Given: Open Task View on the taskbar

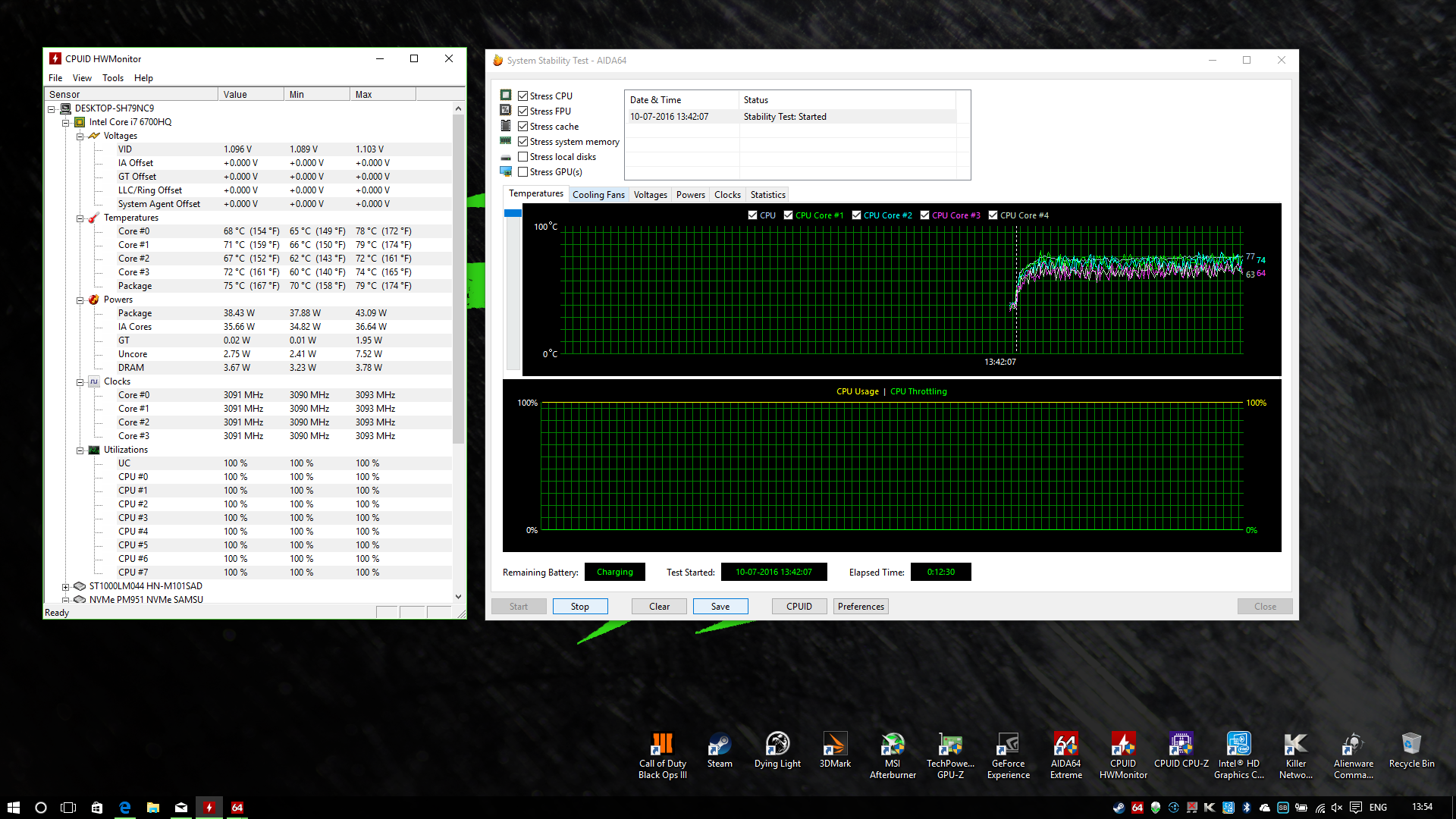Looking at the screenshot, I should click(x=68, y=808).
